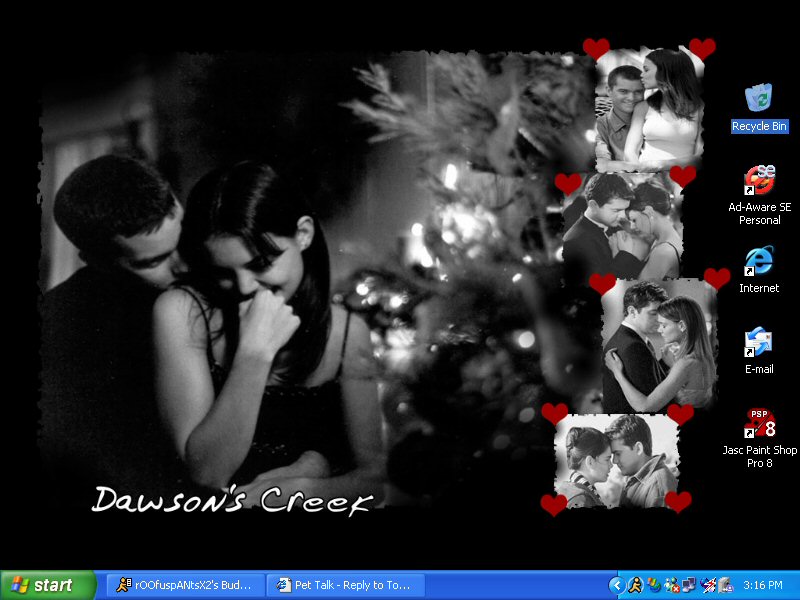The width and height of the screenshot is (800, 600).
Task: Open the Windows Start menu
Action: [48, 585]
